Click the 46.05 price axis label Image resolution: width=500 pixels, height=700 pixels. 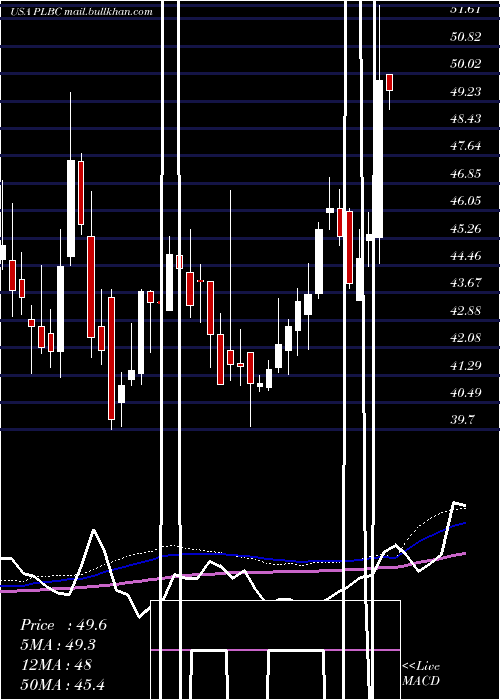466,201
